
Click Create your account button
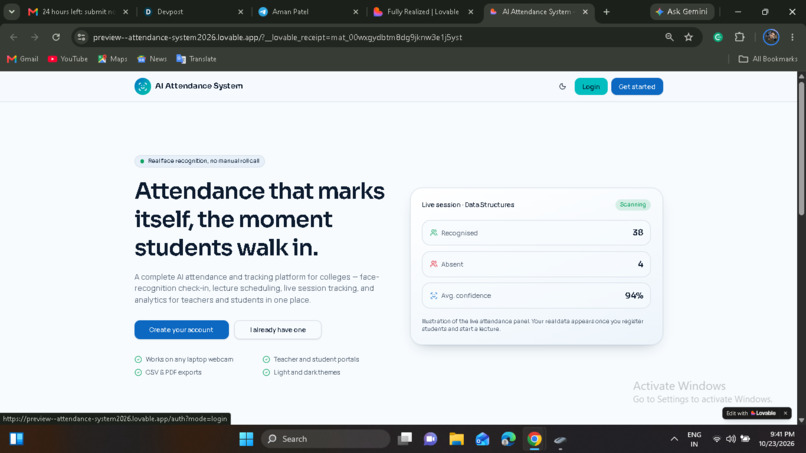click(x=181, y=330)
